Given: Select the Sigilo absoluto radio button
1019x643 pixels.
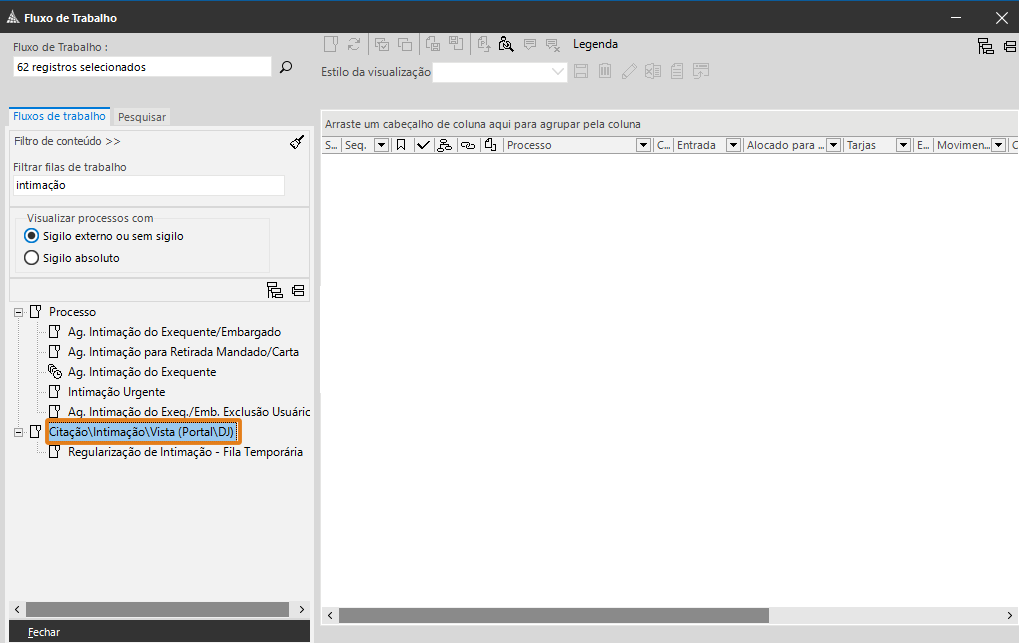Looking at the screenshot, I should tap(31, 258).
